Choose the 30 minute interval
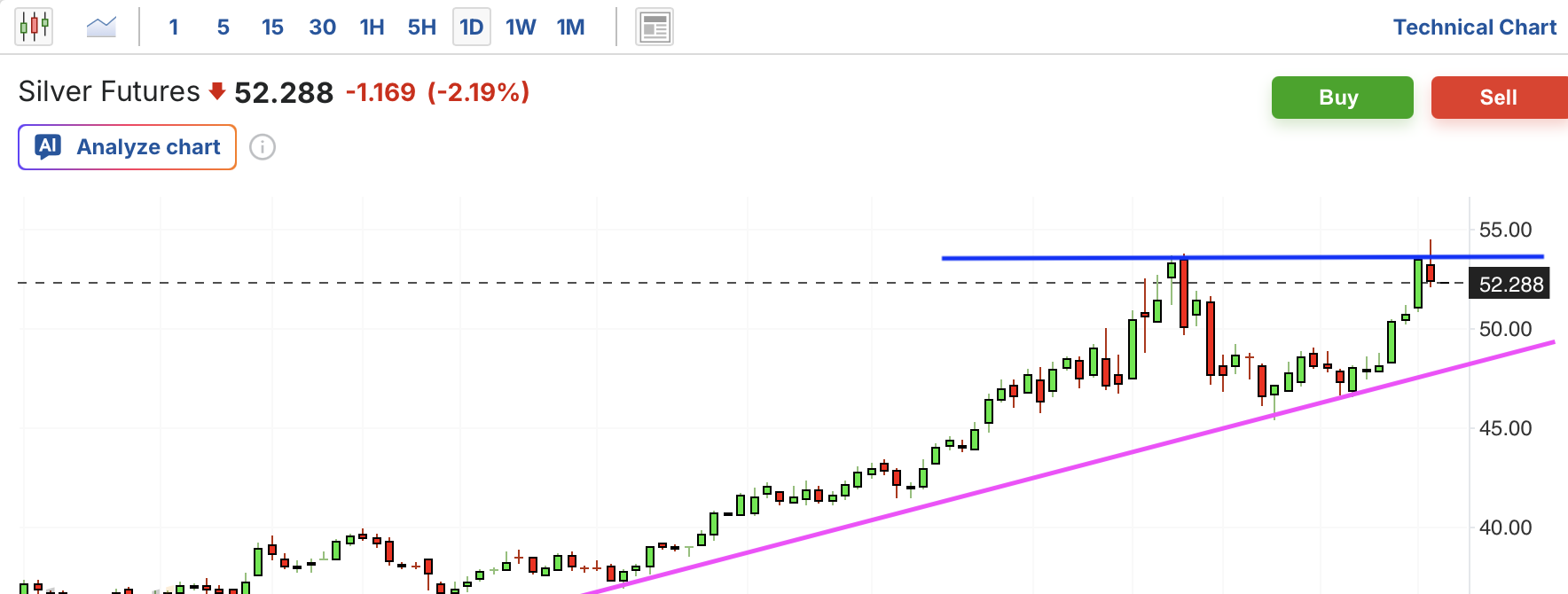This screenshot has height=594, width=1568. [322, 27]
